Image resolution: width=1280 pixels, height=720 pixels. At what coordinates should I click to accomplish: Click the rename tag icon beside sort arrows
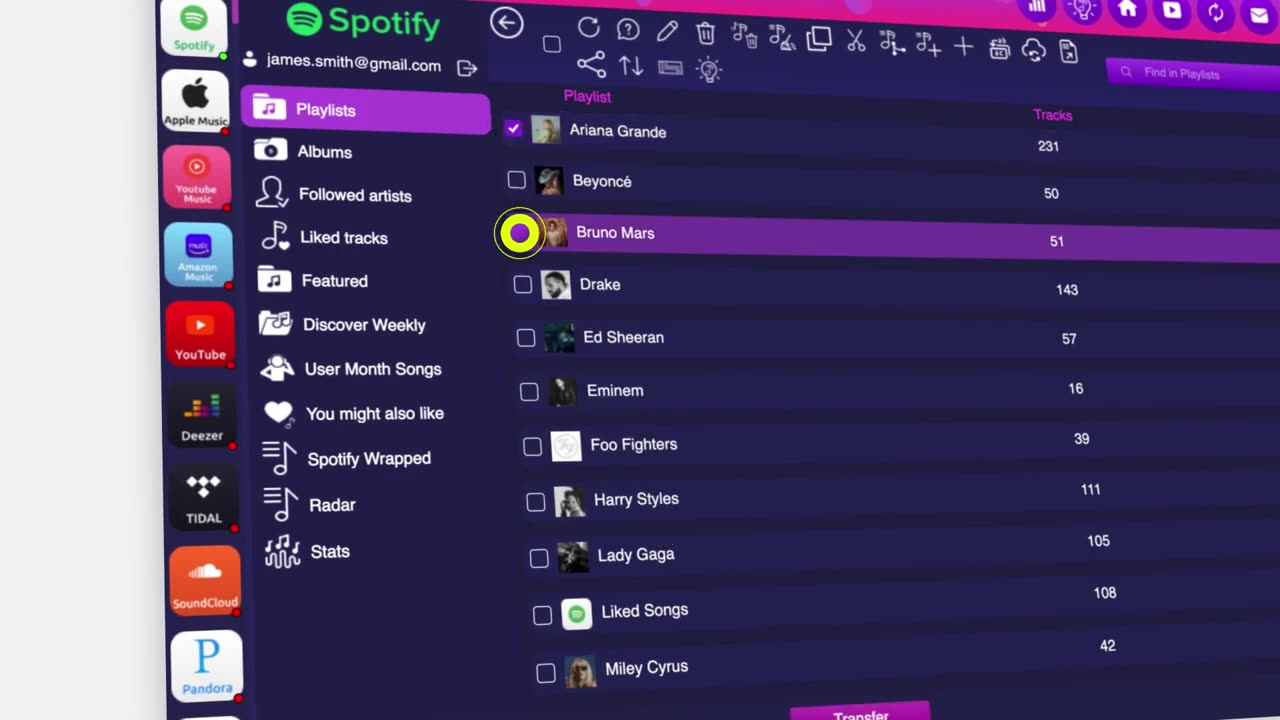tap(670, 68)
